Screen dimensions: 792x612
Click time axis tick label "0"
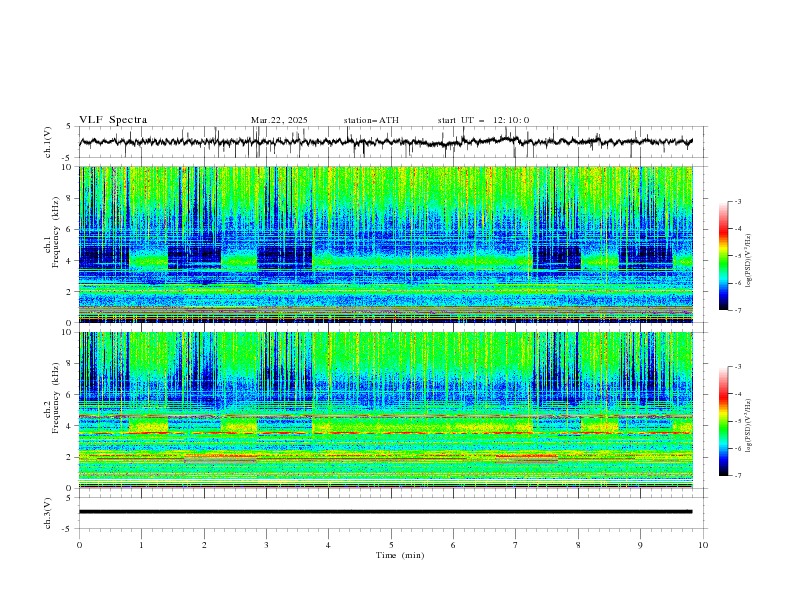click(x=79, y=545)
